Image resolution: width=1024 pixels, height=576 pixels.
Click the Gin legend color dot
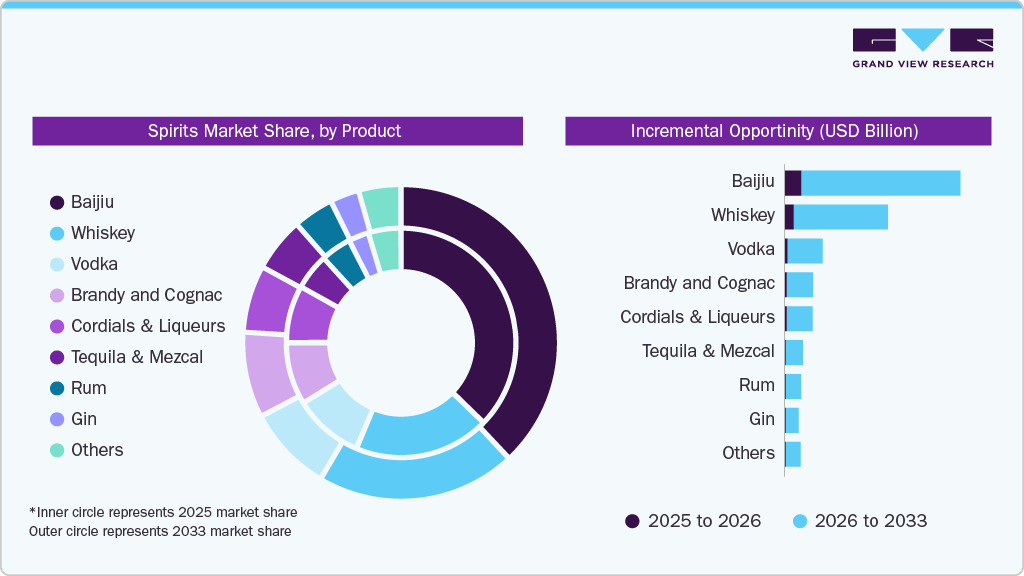click(x=57, y=419)
